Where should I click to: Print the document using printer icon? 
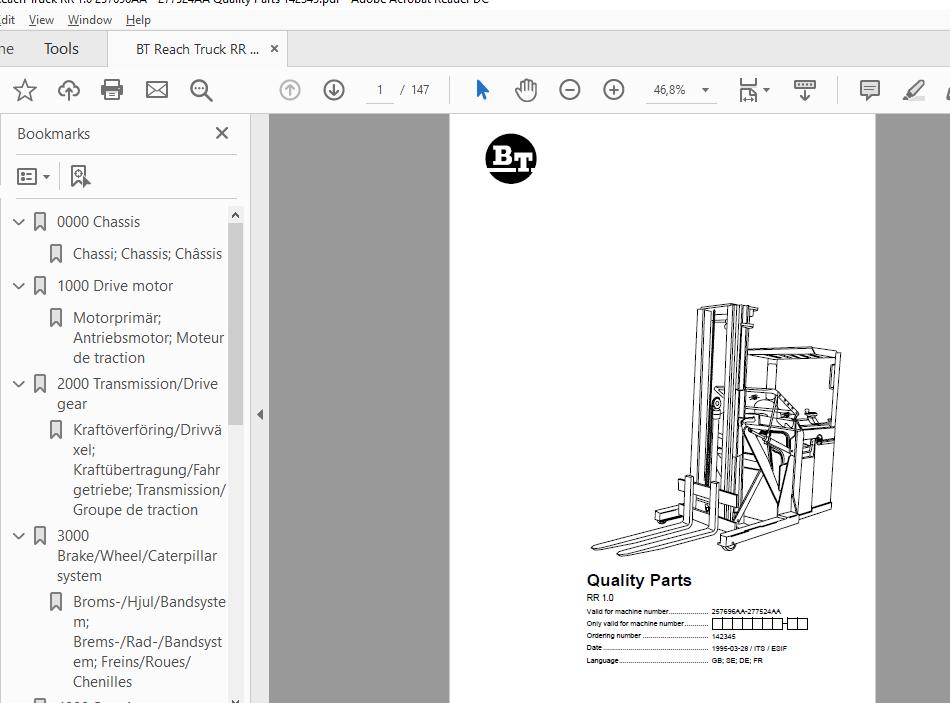112,90
